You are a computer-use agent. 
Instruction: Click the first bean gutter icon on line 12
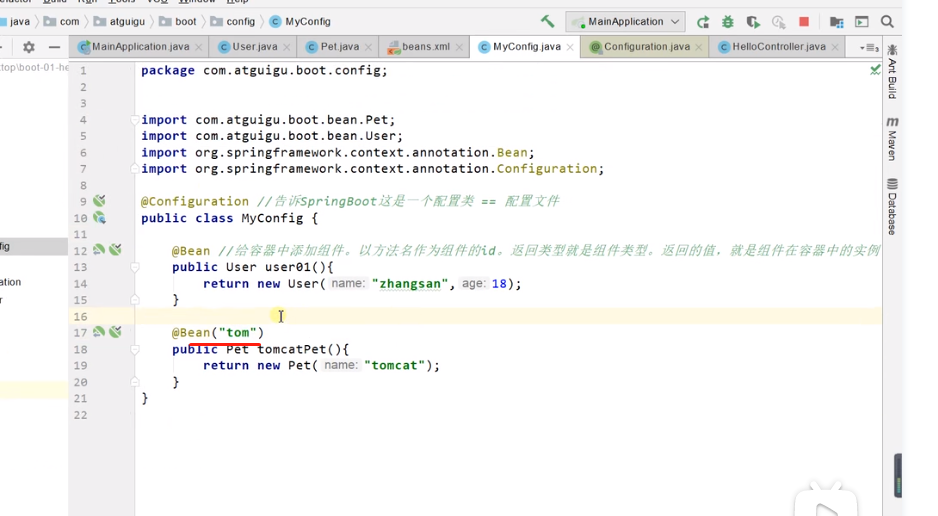tap(99, 250)
